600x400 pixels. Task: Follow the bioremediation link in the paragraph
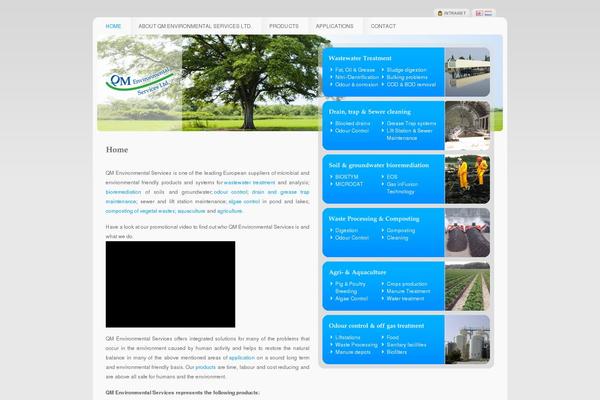coord(123,192)
